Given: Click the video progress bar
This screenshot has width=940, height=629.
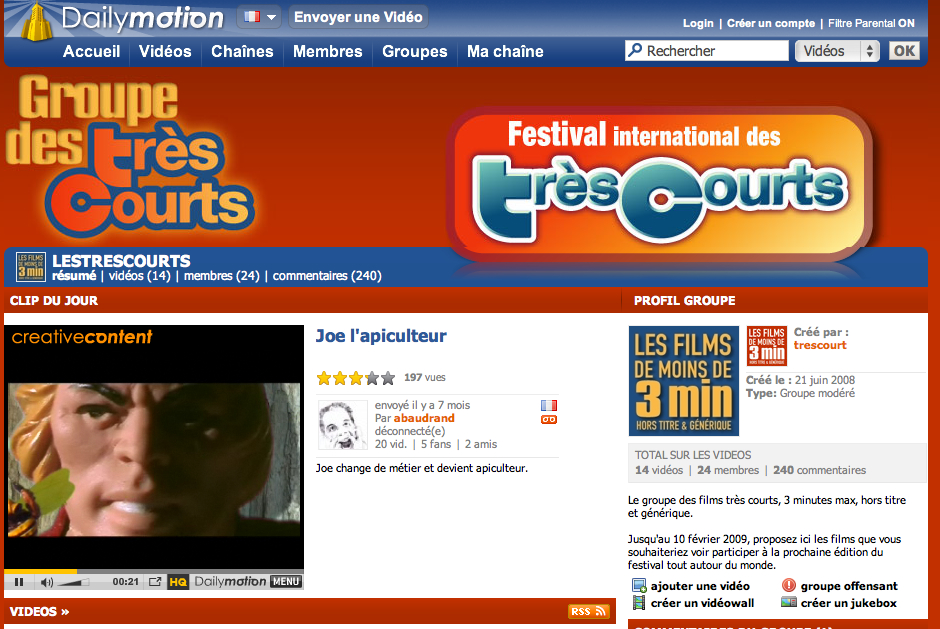Looking at the screenshot, I should click(154, 571).
